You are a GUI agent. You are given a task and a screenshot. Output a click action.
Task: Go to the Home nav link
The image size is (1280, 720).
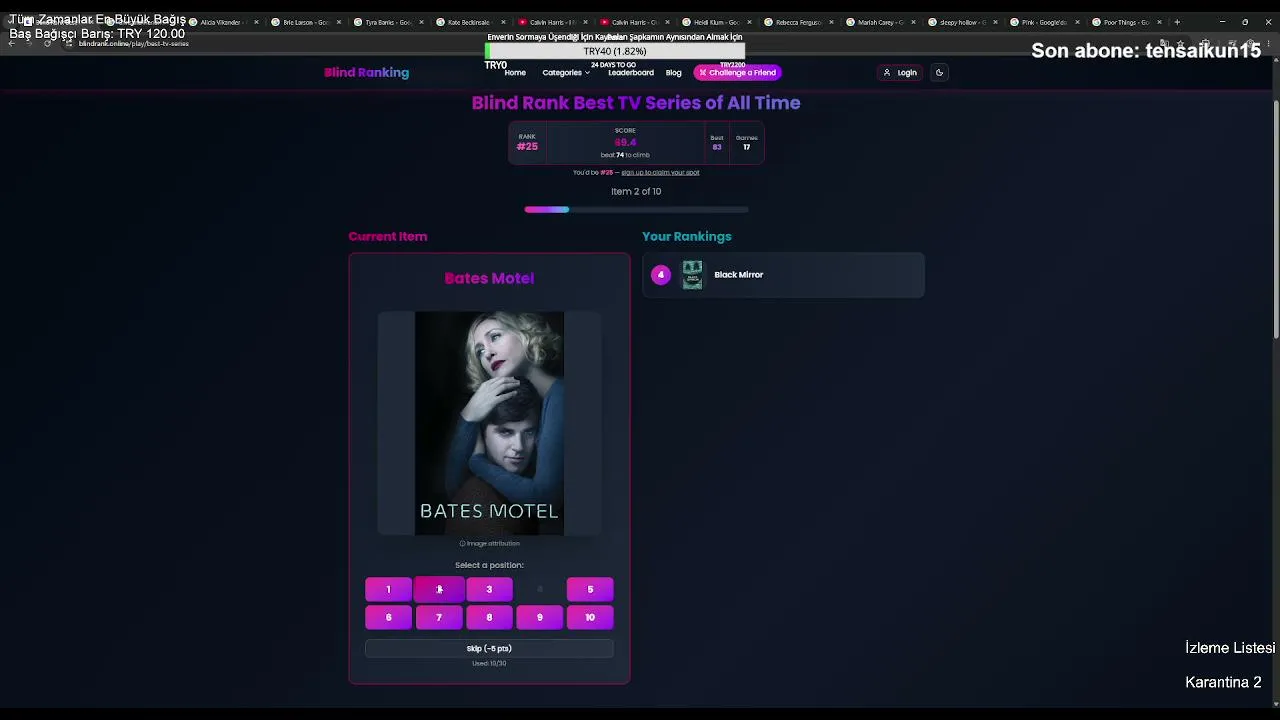click(515, 72)
